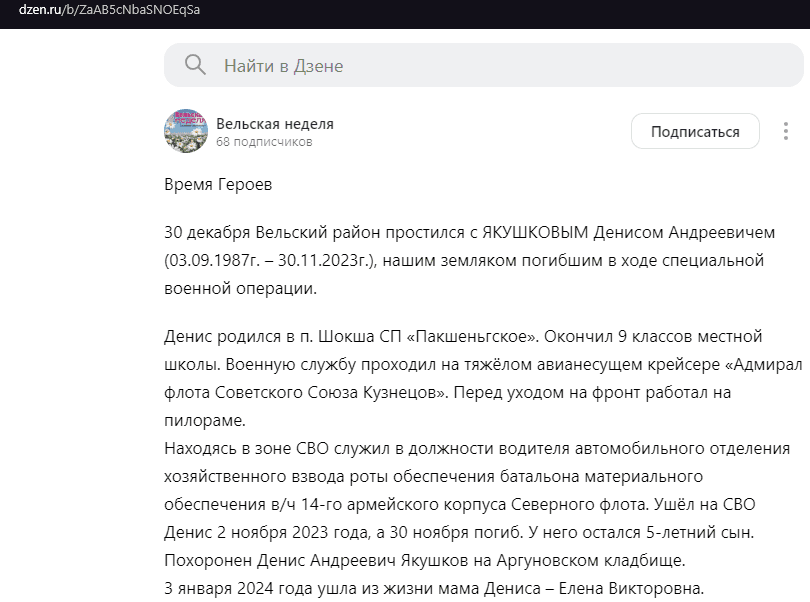810x602 pixels.
Task: Click the '68 подписчиков' subscriber count
Action: click(x=264, y=142)
